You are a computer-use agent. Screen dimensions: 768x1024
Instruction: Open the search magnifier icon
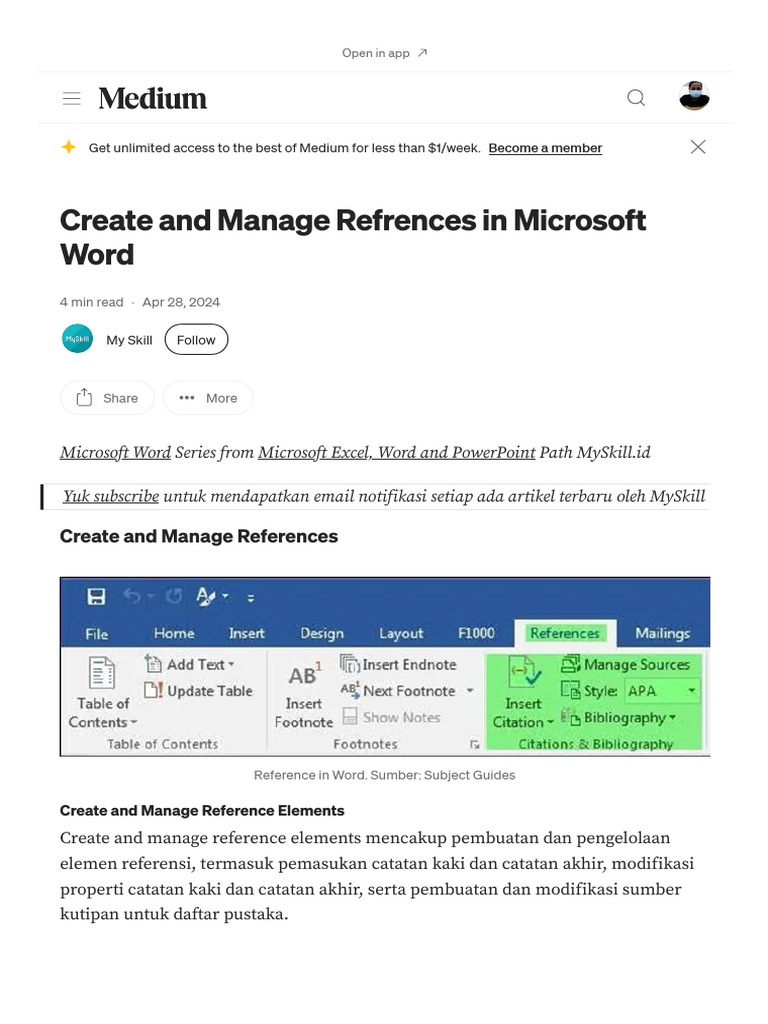pos(635,98)
